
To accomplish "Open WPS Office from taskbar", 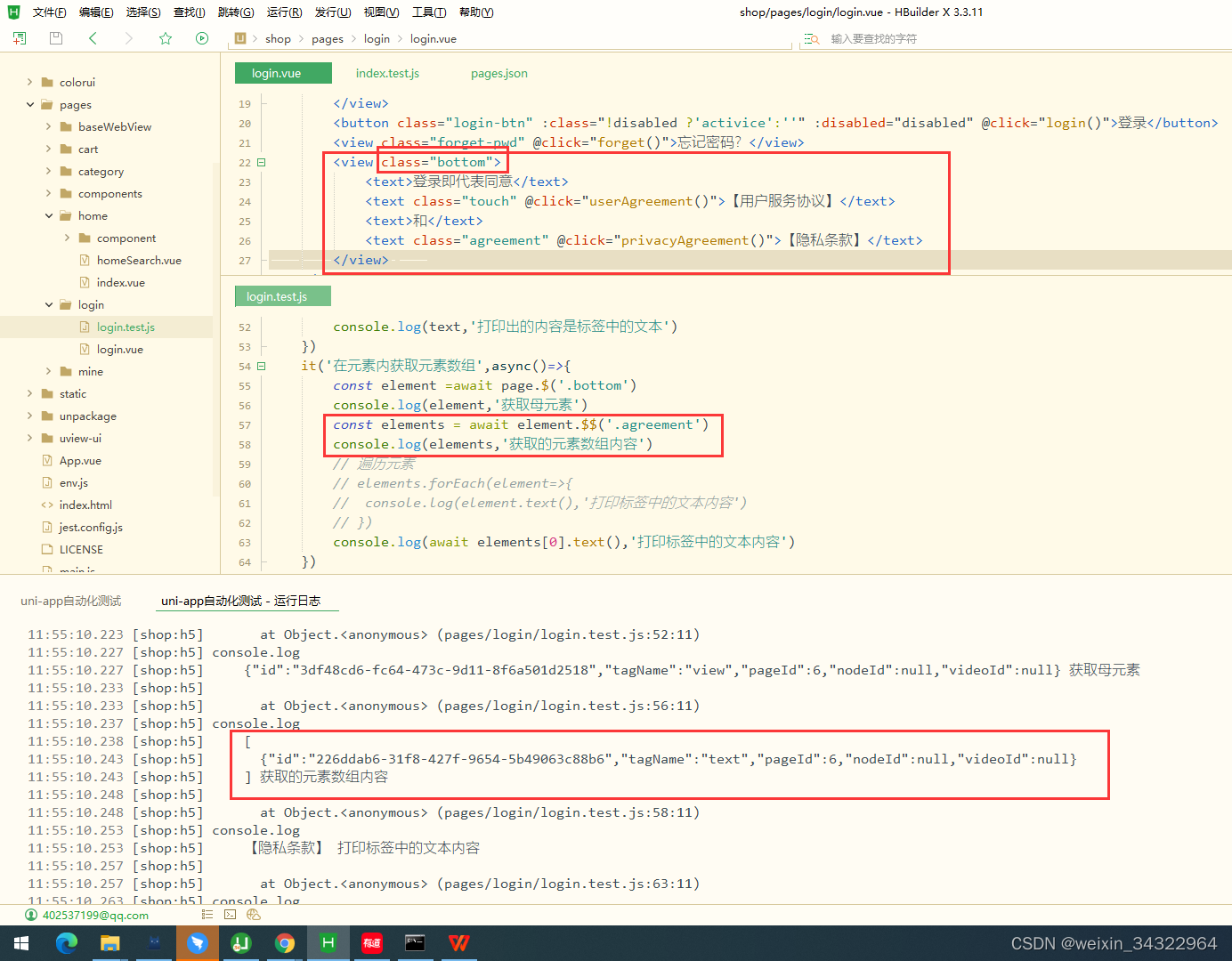I will click(459, 943).
